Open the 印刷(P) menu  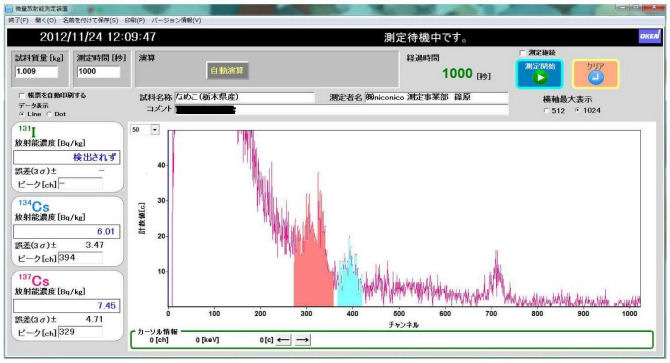[135, 20]
